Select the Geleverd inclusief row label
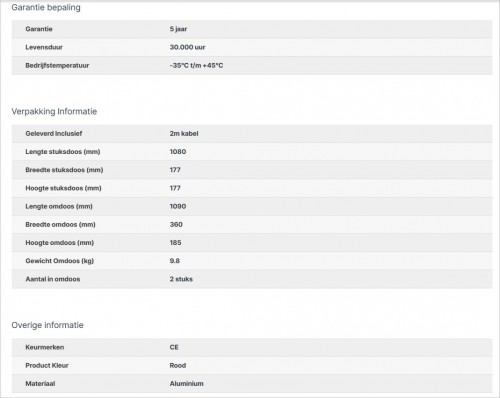The width and height of the screenshot is (500, 398). pyautogui.click(x=54, y=133)
